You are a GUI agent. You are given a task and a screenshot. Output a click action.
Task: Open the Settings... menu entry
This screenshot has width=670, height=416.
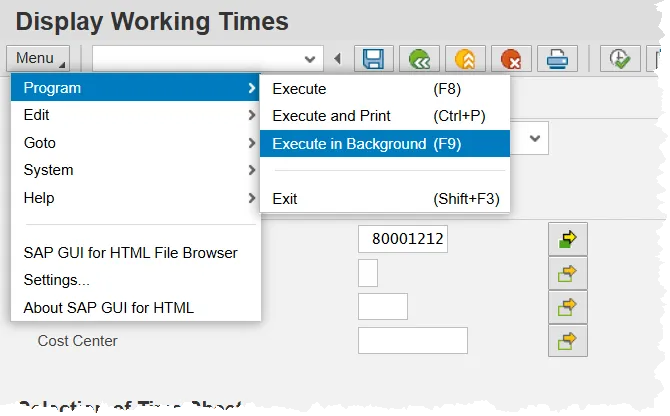click(57, 280)
